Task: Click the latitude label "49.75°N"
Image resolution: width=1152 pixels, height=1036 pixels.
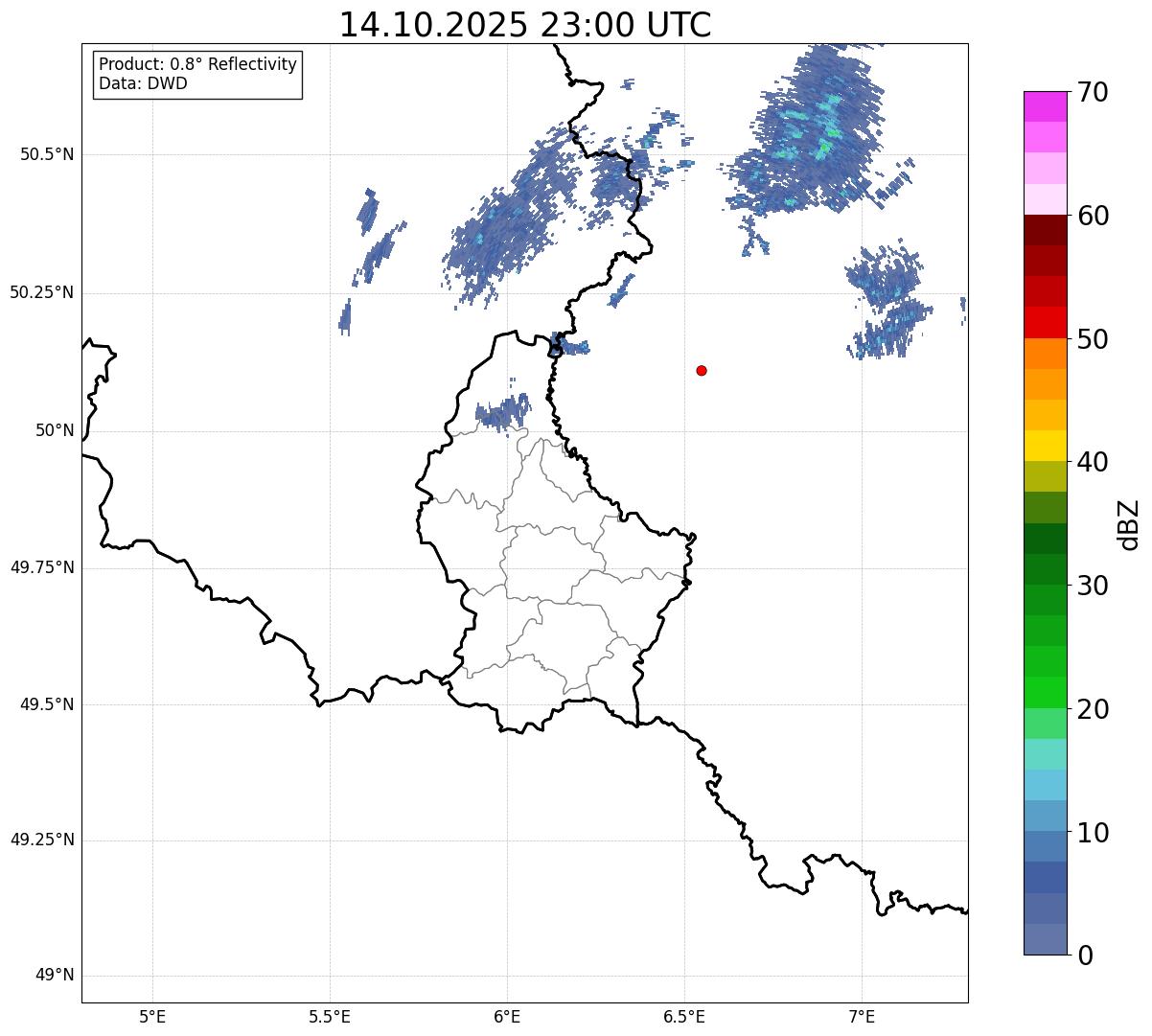Action: pos(42,567)
